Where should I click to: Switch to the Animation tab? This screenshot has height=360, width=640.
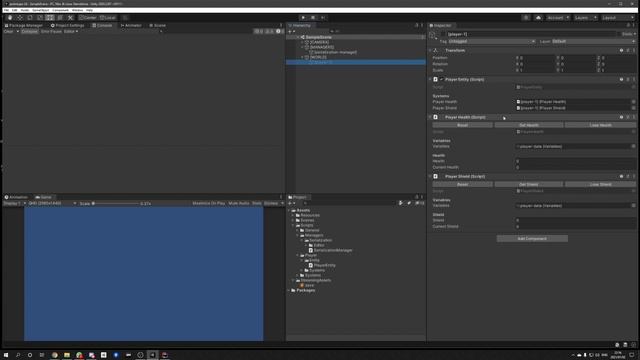coord(16,197)
